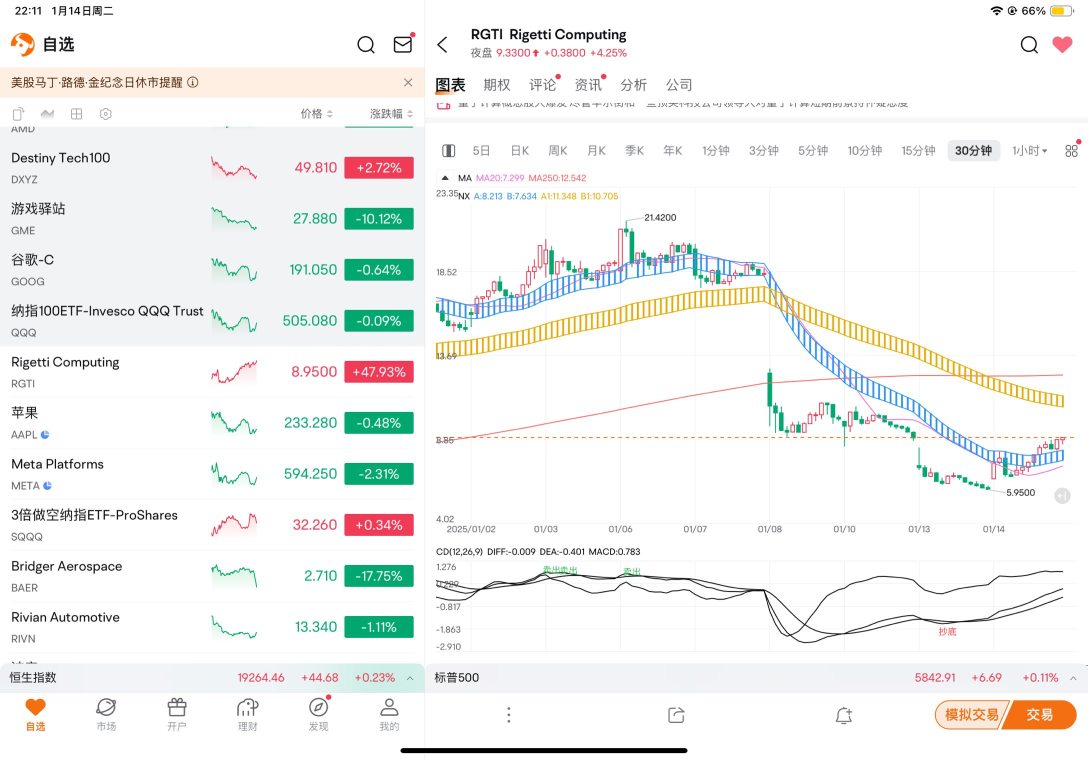Switch to the 公司 tab
This screenshot has width=1088, height=760.
pyautogui.click(x=679, y=85)
